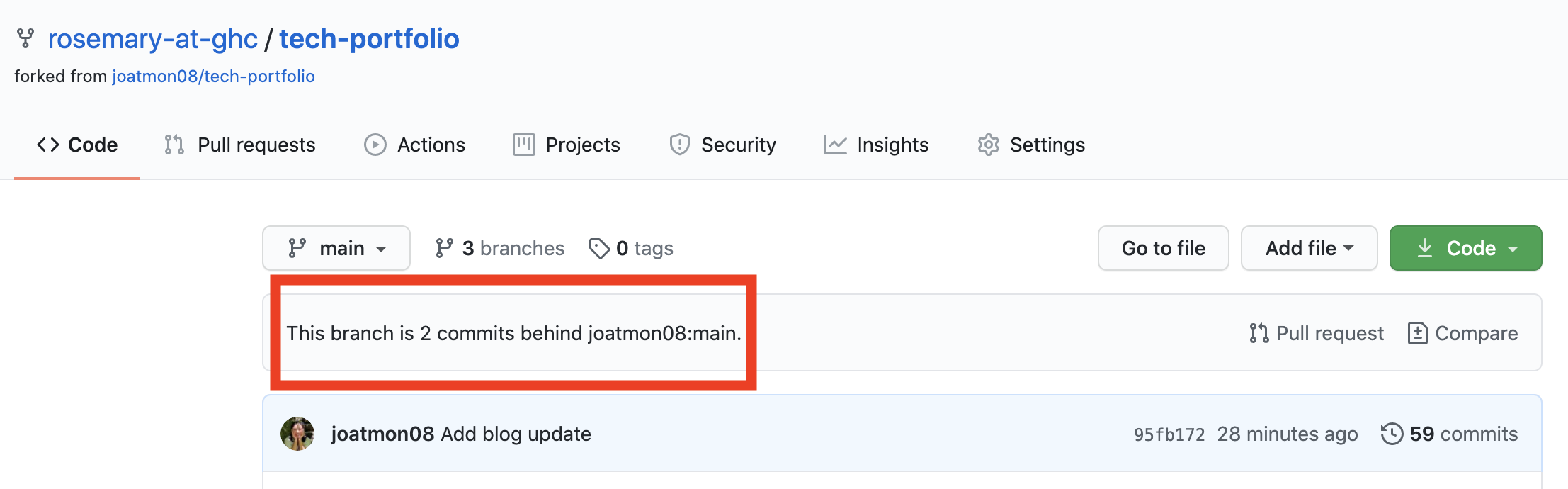Click the 28 minutes ago timestamp
This screenshot has height=489, width=1568.
click(1288, 434)
